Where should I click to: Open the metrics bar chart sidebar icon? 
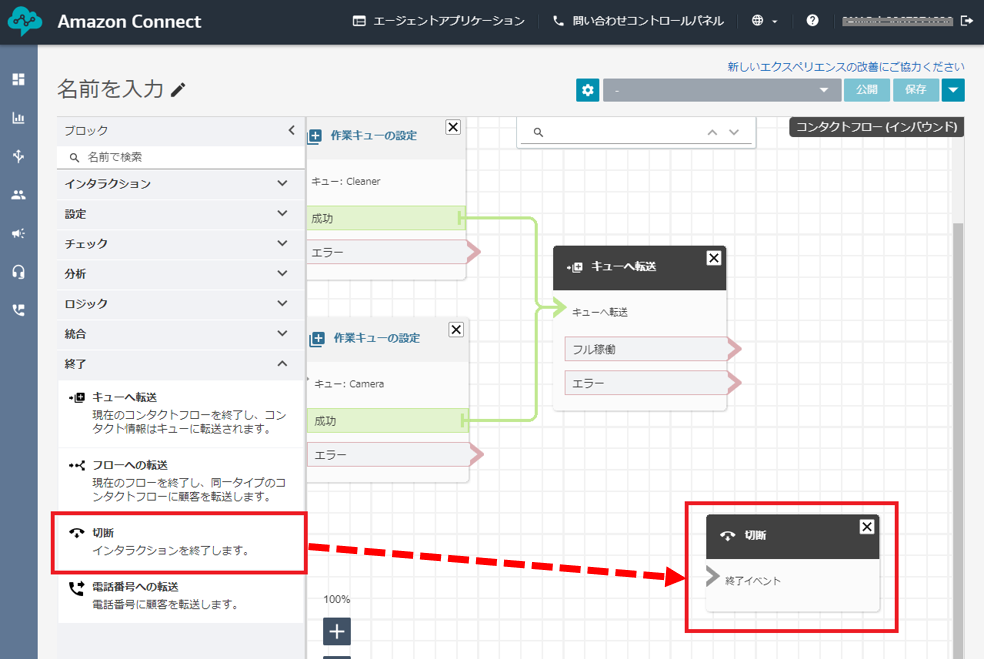[x=19, y=118]
